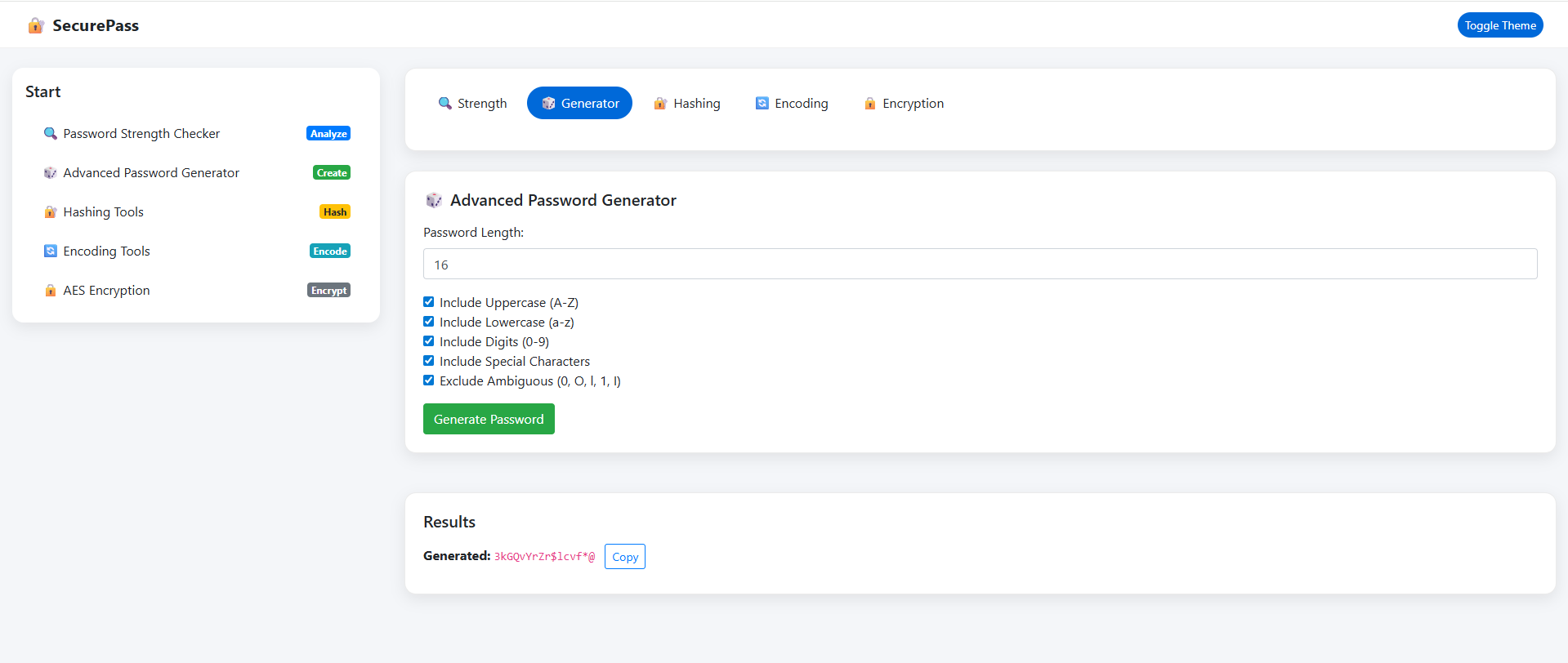Click Toggle Theme button
The image size is (1568, 663).
[1500, 25]
